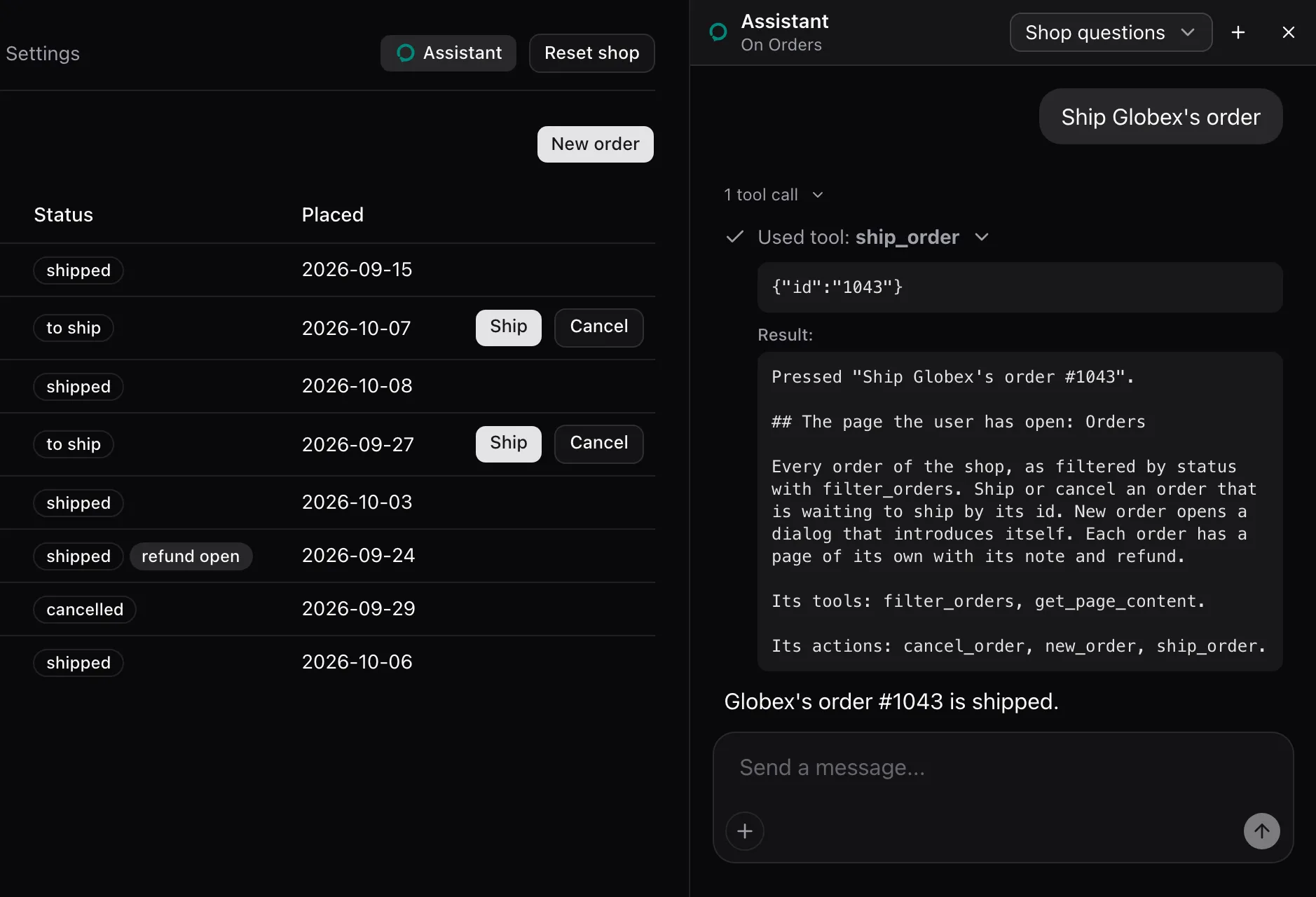Screen dimensions: 1316x897
Task: Click the shipped badge for 2026-10-06
Action: (x=78, y=663)
